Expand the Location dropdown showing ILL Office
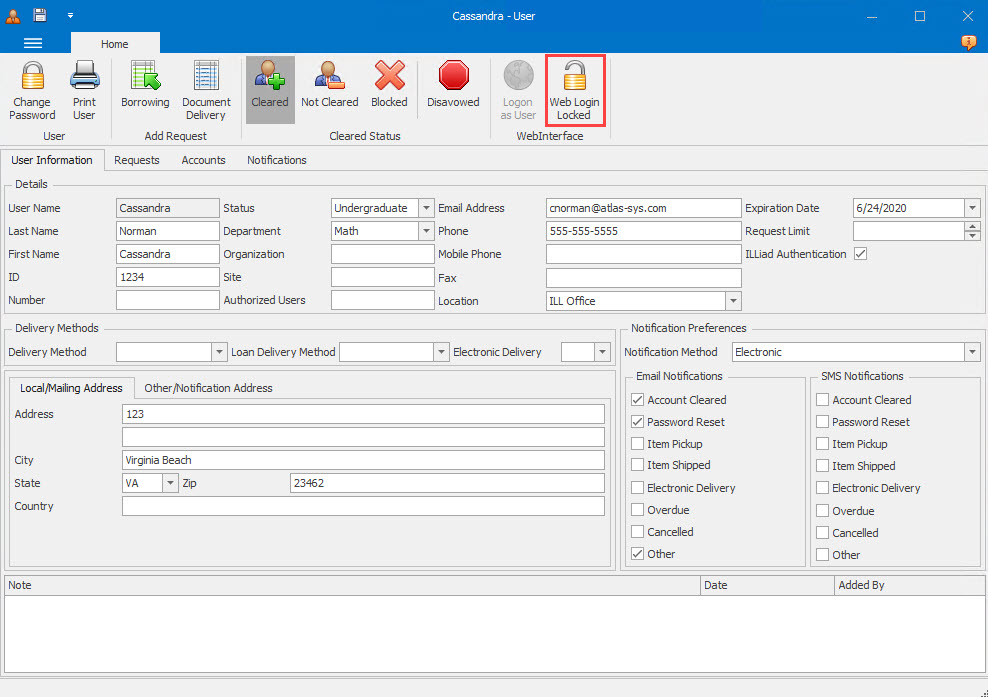Viewport: 988px width, 697px height. coord(733,301)
